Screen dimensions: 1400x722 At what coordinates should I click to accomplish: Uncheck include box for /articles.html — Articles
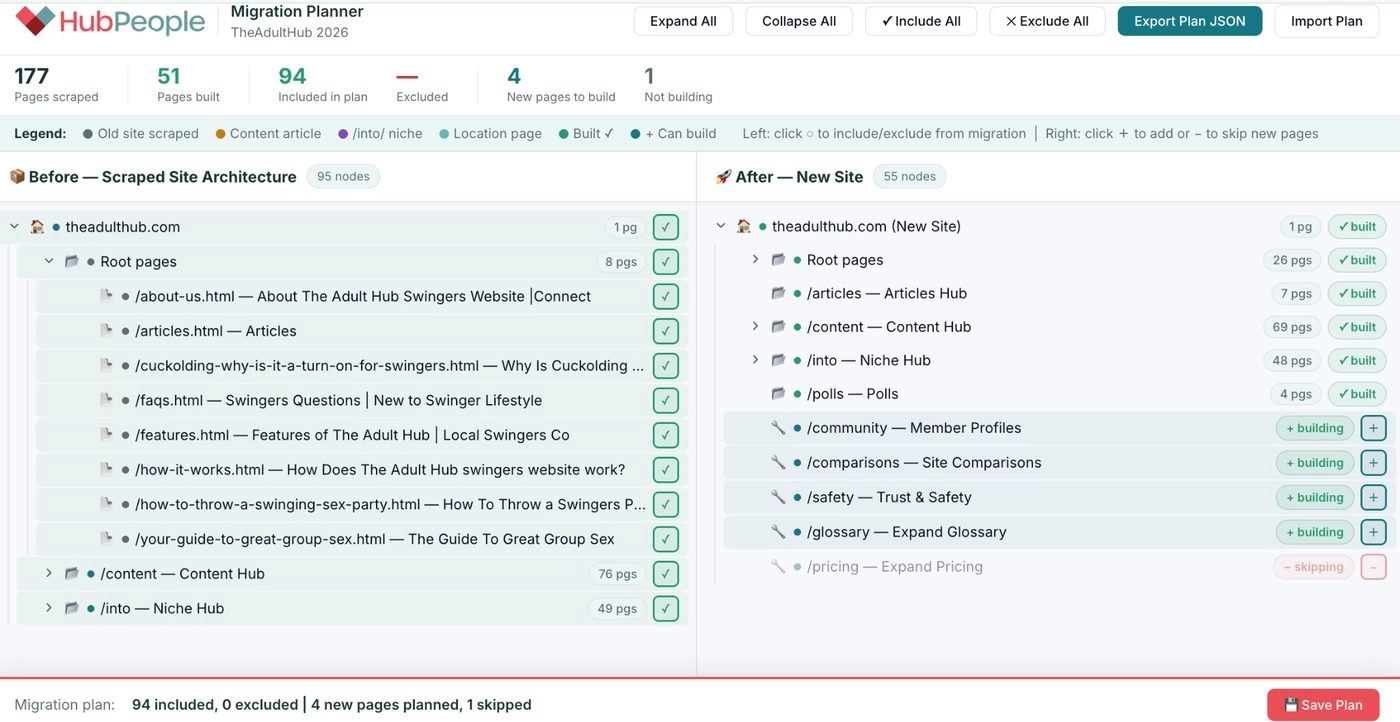[x=666, y=331]
